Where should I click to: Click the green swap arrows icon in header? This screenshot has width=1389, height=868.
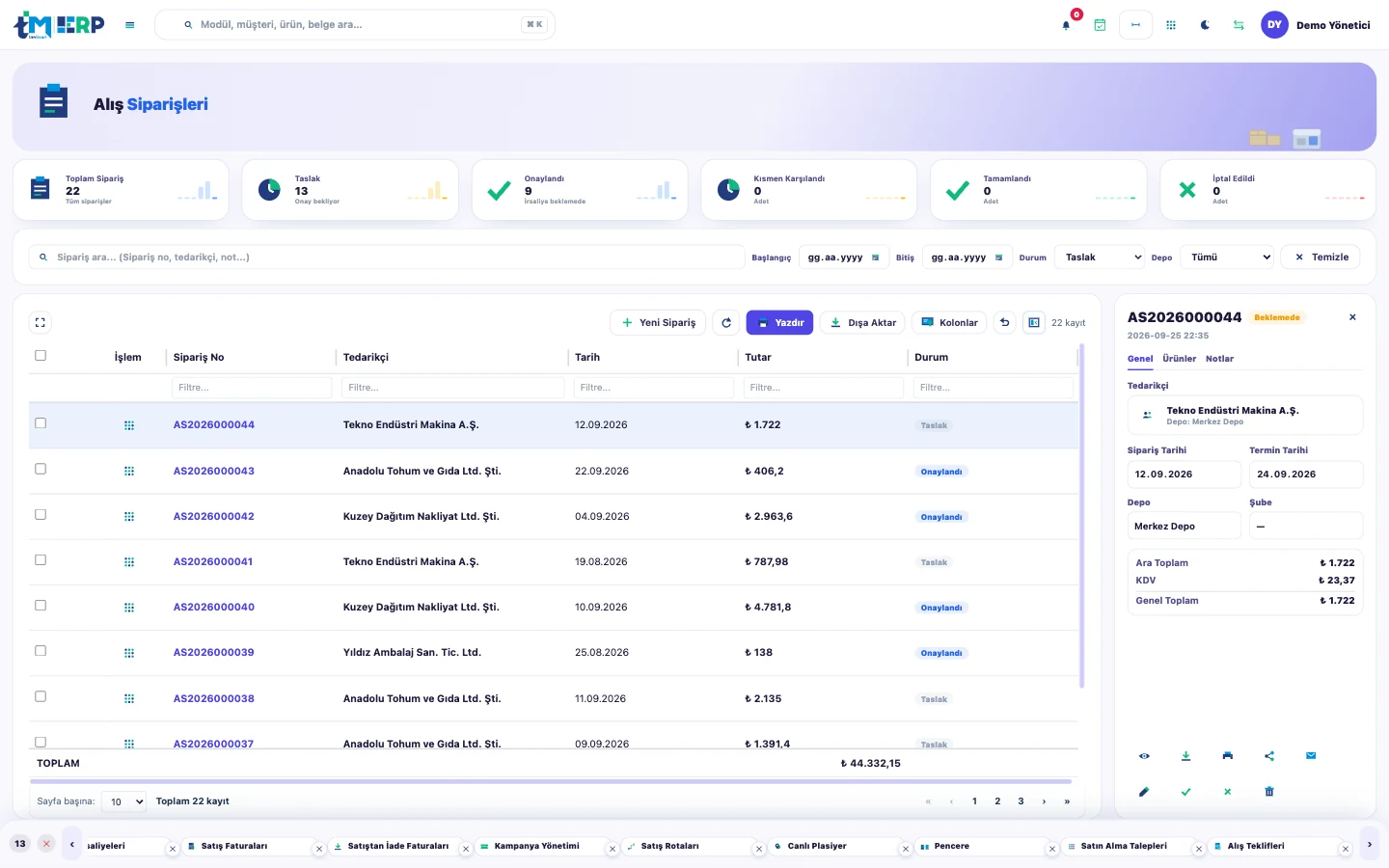(x=1239, y=25)
